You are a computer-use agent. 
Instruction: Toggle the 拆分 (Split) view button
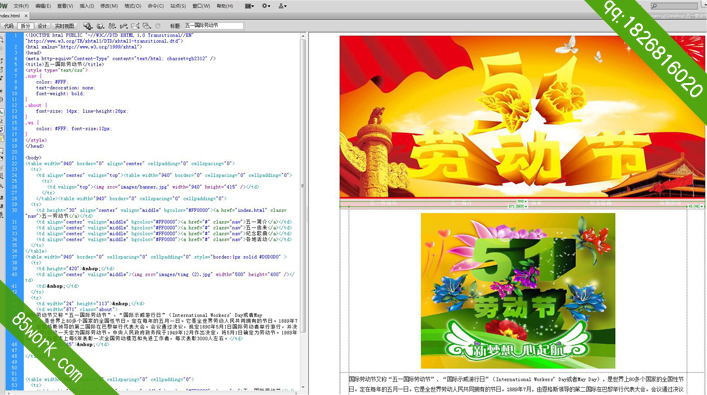coord(26,26)
